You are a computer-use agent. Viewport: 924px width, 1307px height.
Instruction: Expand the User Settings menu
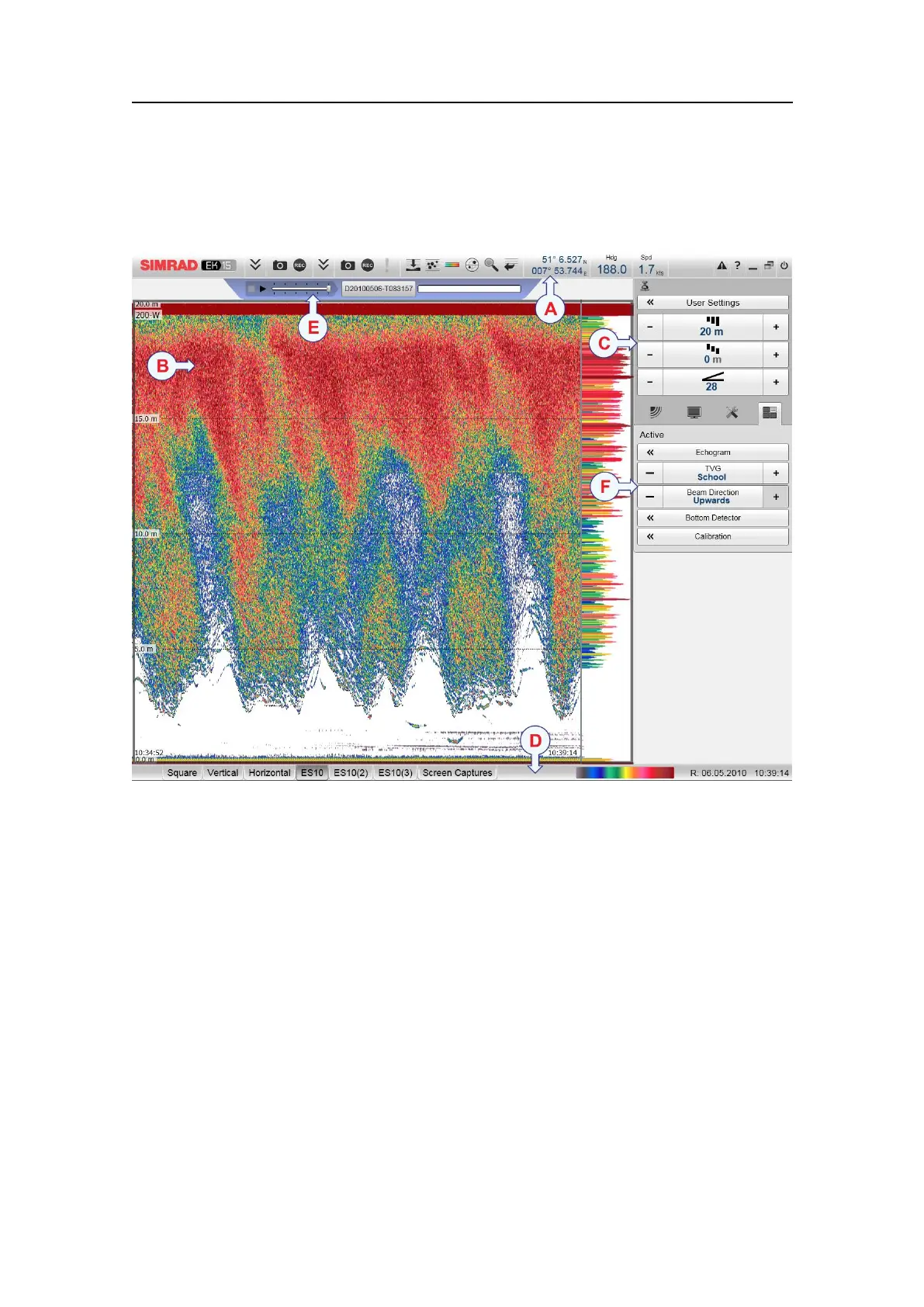pyautogui.click(x=713, y=303)
